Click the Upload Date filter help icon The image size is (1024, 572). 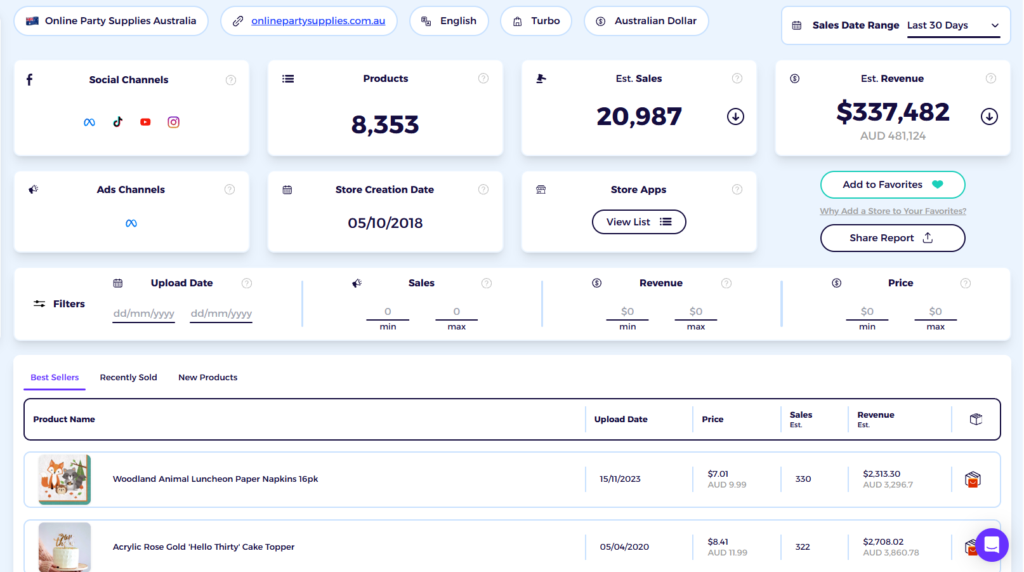click(247, 283)
